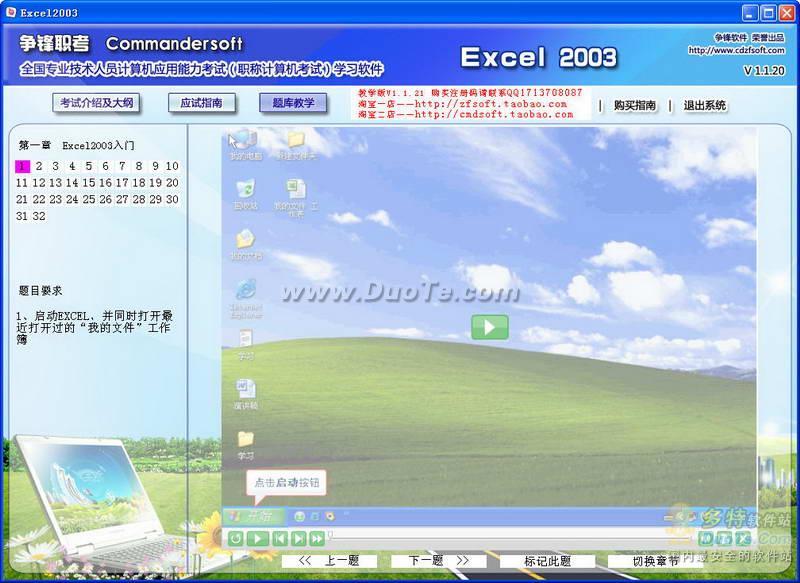The width and height of the screenshot is (800, 583).
Task: Select question number 27
Action: (122, 199)
